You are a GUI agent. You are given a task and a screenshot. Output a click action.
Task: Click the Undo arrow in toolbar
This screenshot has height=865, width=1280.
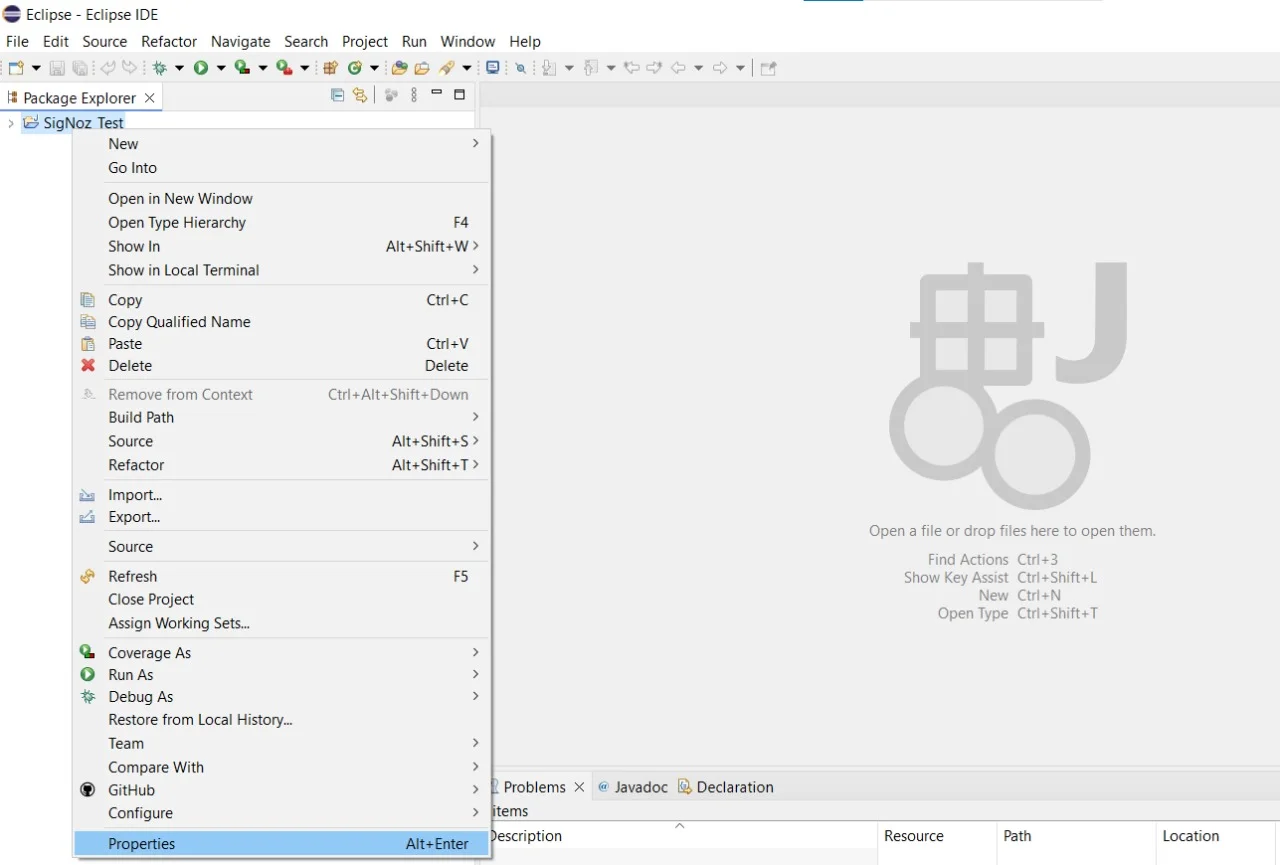pos(107,68)
